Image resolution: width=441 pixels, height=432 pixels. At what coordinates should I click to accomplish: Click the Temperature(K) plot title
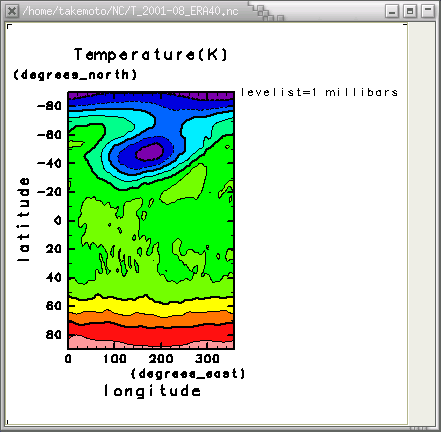click(x=151, y=54)
